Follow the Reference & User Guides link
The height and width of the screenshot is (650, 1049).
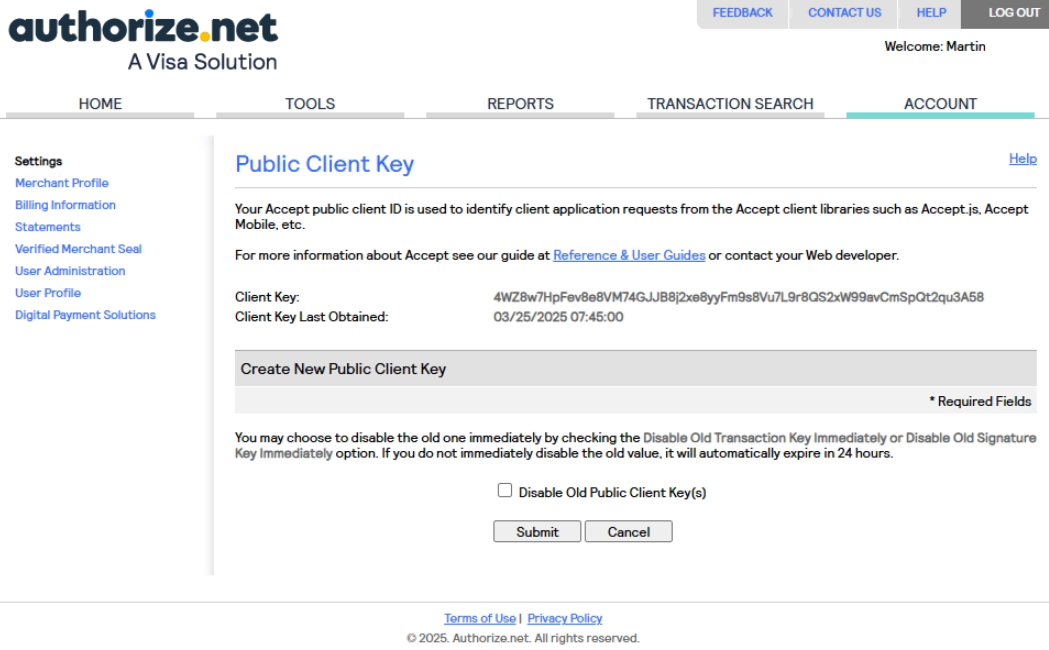tap(629, 255)
